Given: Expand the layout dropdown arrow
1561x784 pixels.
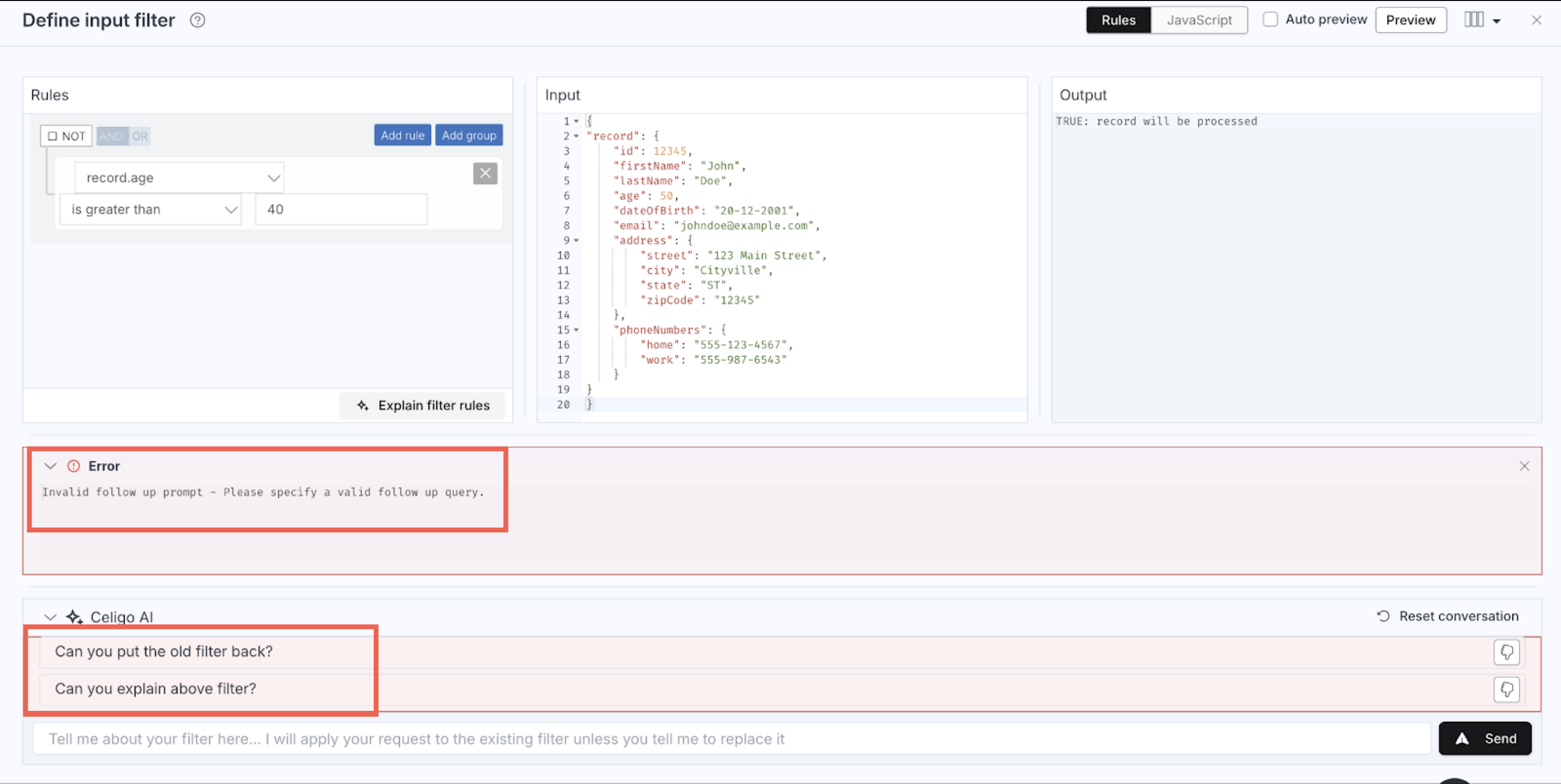Looking at the screenshot, I should [1496, 21].
